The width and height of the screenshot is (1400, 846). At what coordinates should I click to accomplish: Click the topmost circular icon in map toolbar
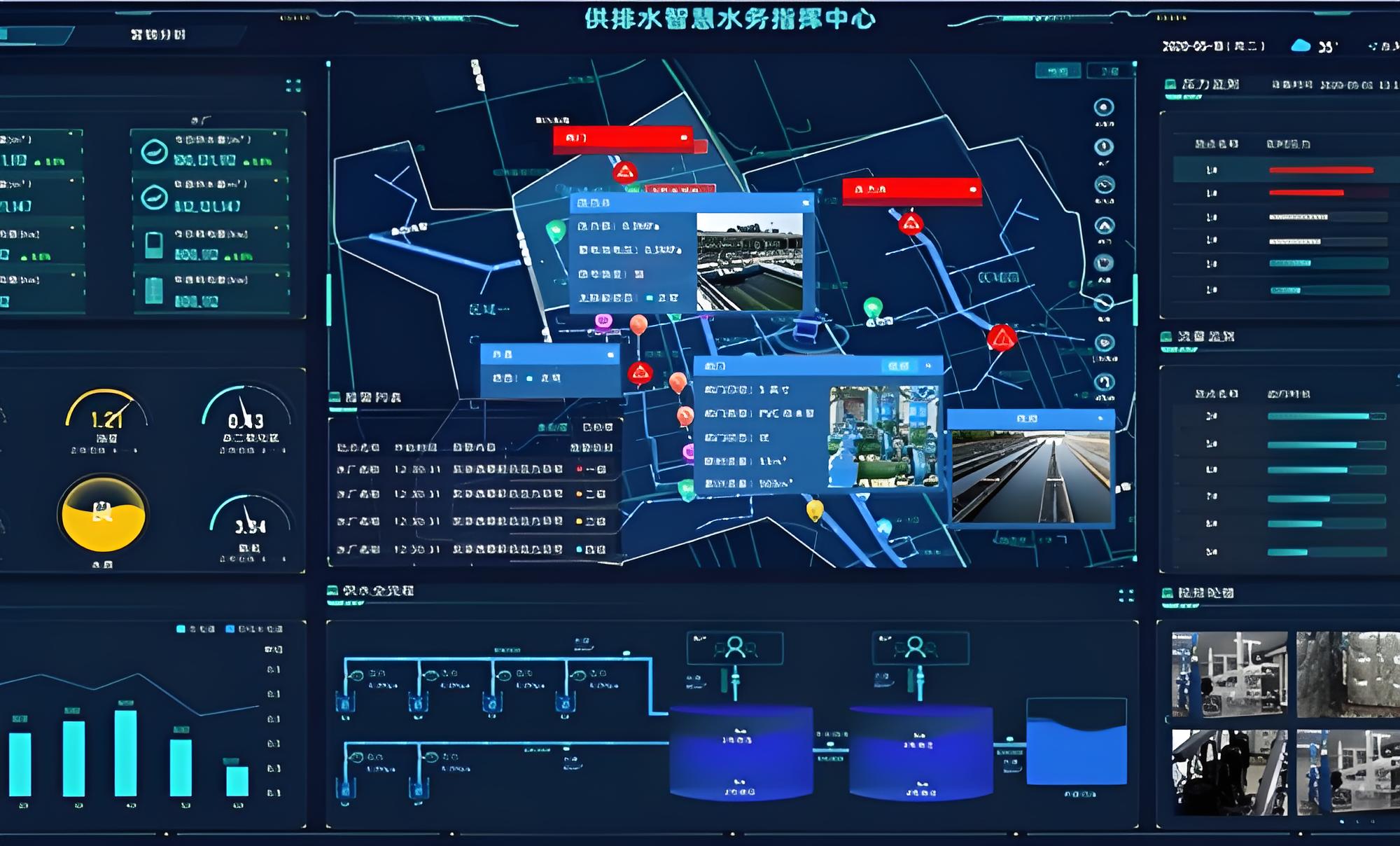(1104, 107)
